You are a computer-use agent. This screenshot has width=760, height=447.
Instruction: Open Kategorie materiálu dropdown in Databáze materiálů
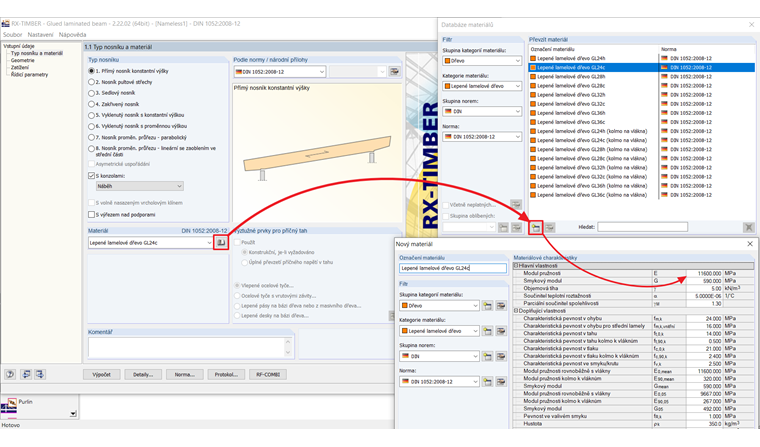coord(482,86)
